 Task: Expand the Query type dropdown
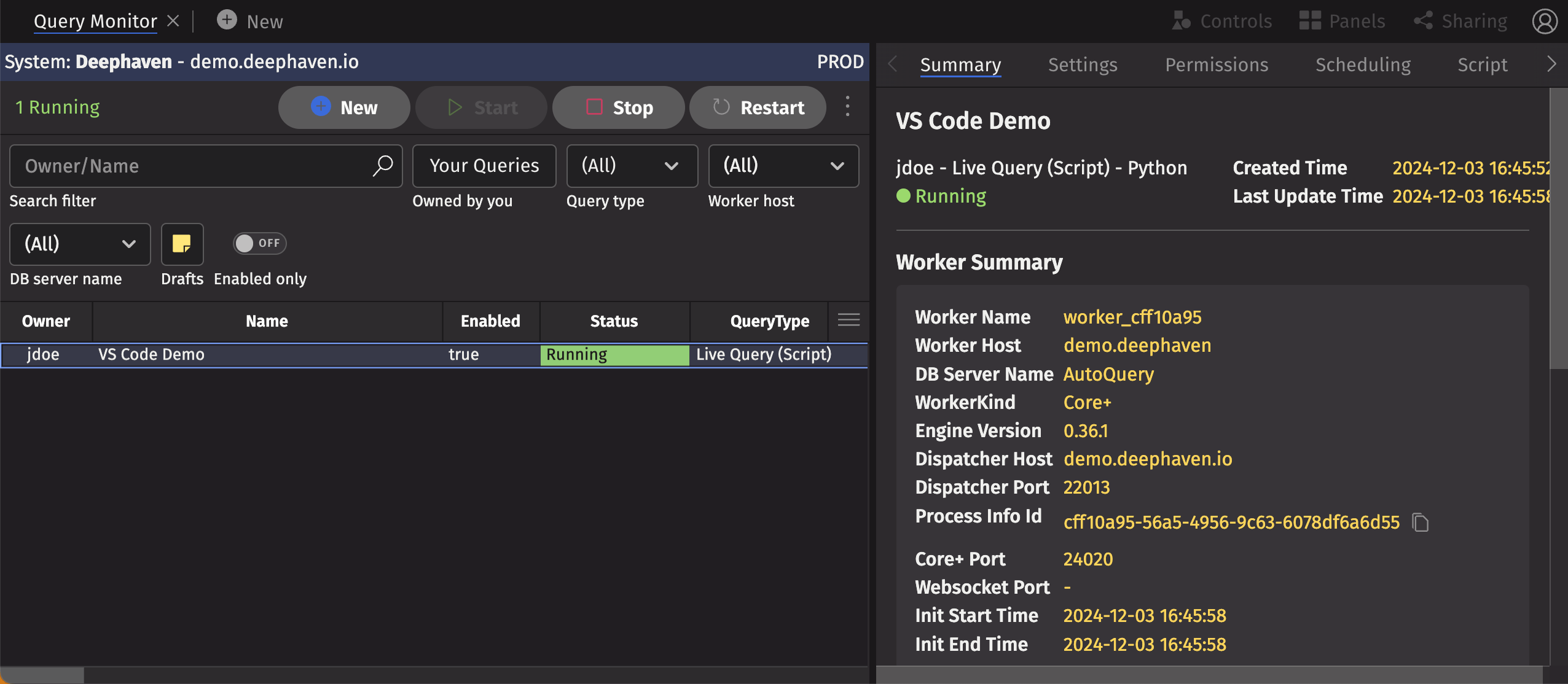[x=632, y=166]
